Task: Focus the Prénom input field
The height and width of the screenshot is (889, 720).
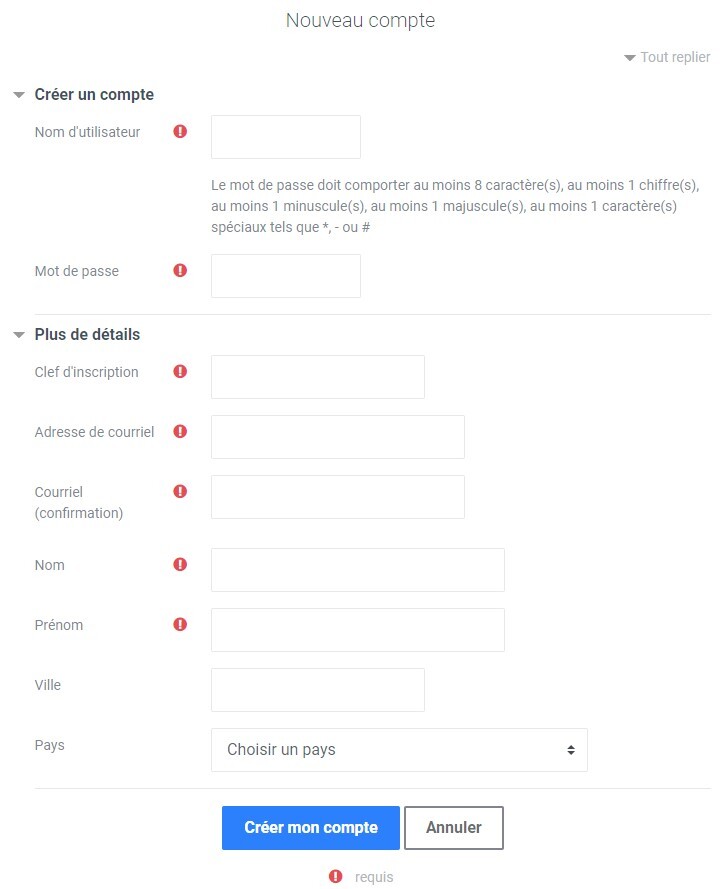Action: coord(358,630)
